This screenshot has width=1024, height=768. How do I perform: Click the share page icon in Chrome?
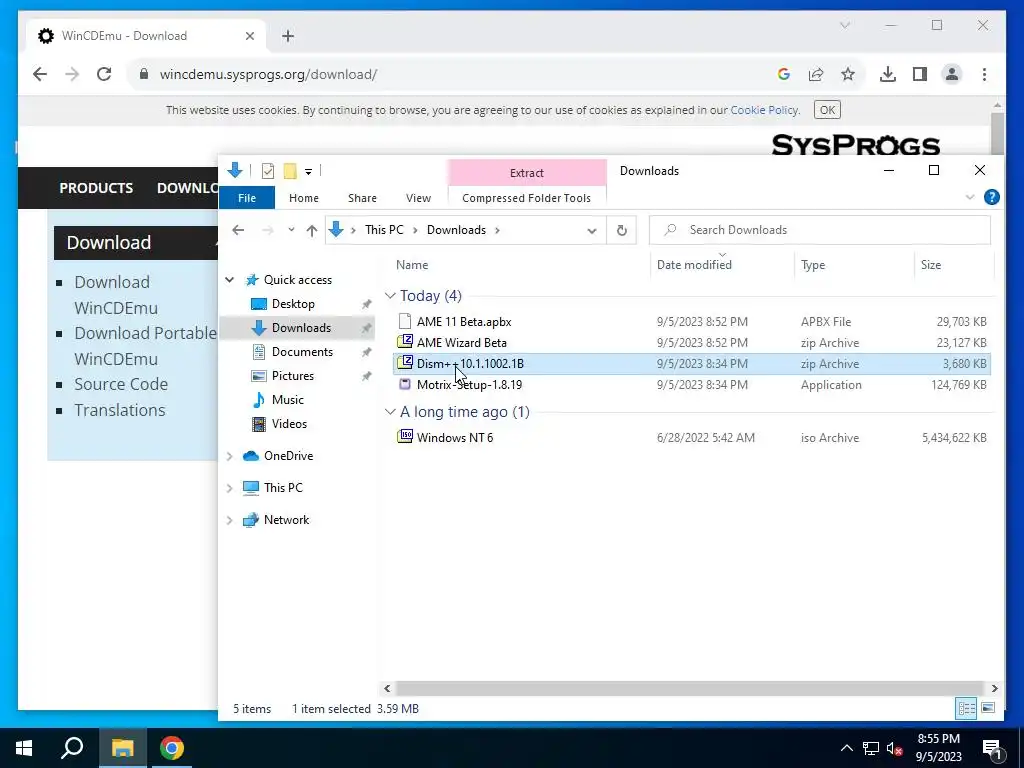click(x=816, y=74)
